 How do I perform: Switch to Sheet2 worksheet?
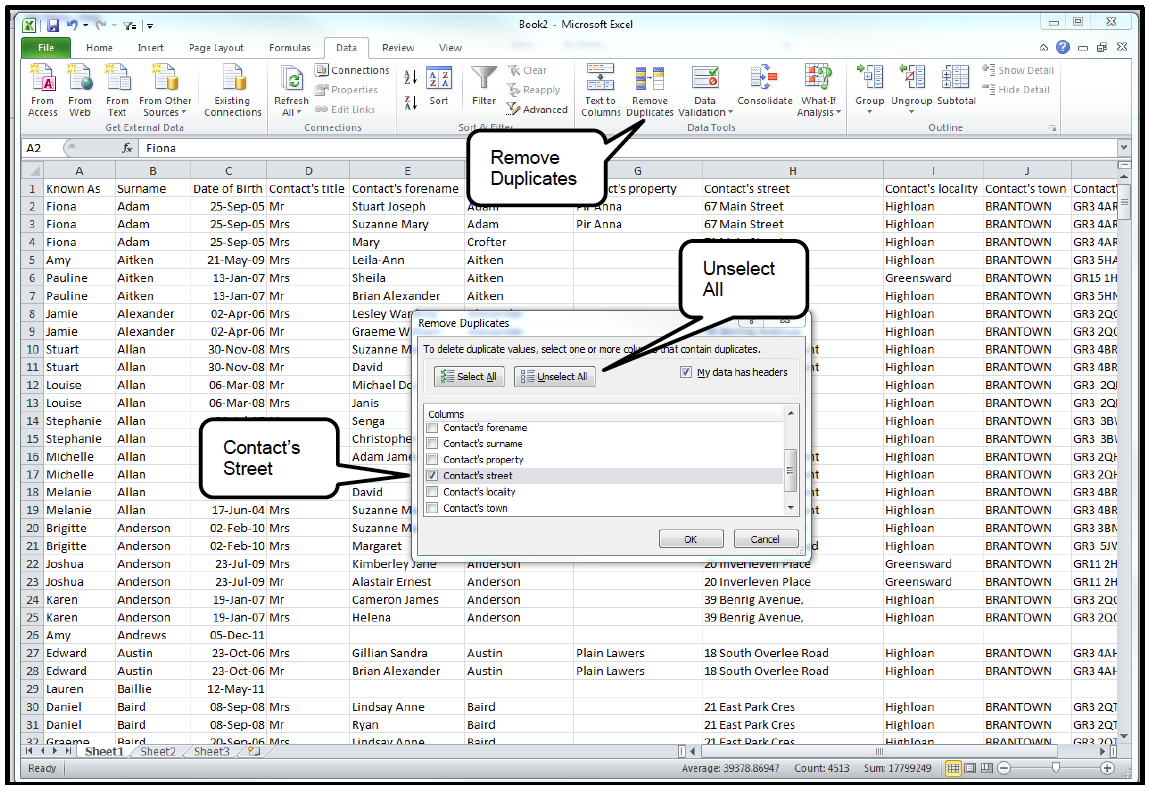158,751
